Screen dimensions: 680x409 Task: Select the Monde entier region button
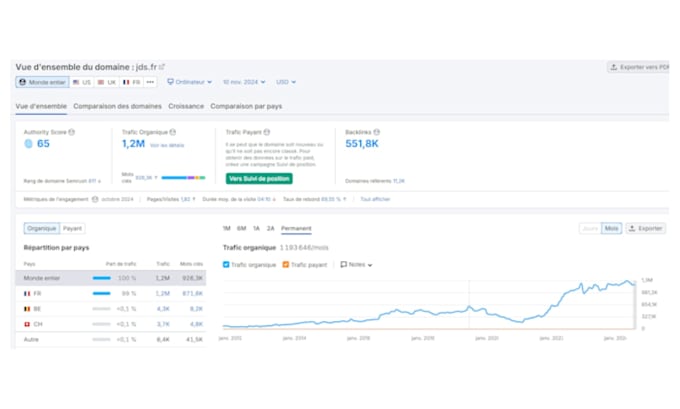[42, 82]
